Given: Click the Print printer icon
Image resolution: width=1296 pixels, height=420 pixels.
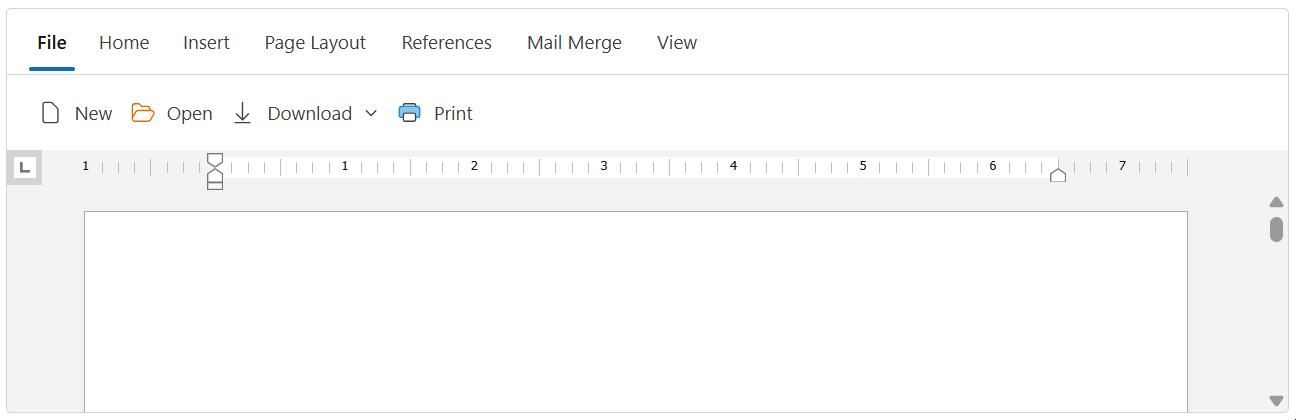Looking at the screenshot, I should coord(410,113).
